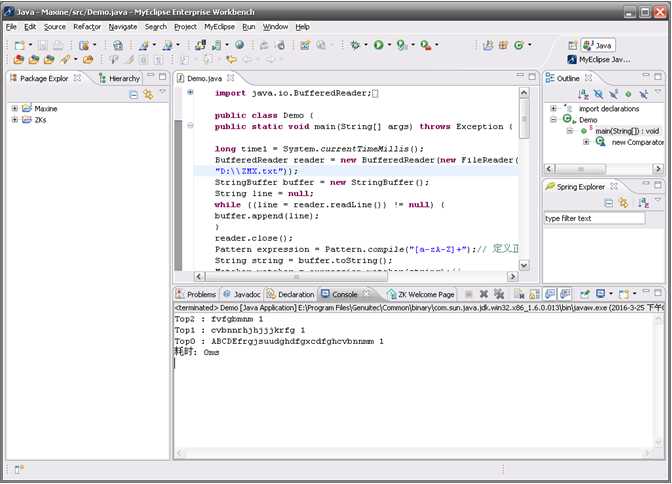
Task: Expand new Comparator node in Outline
Action: (x=586, y=142)
